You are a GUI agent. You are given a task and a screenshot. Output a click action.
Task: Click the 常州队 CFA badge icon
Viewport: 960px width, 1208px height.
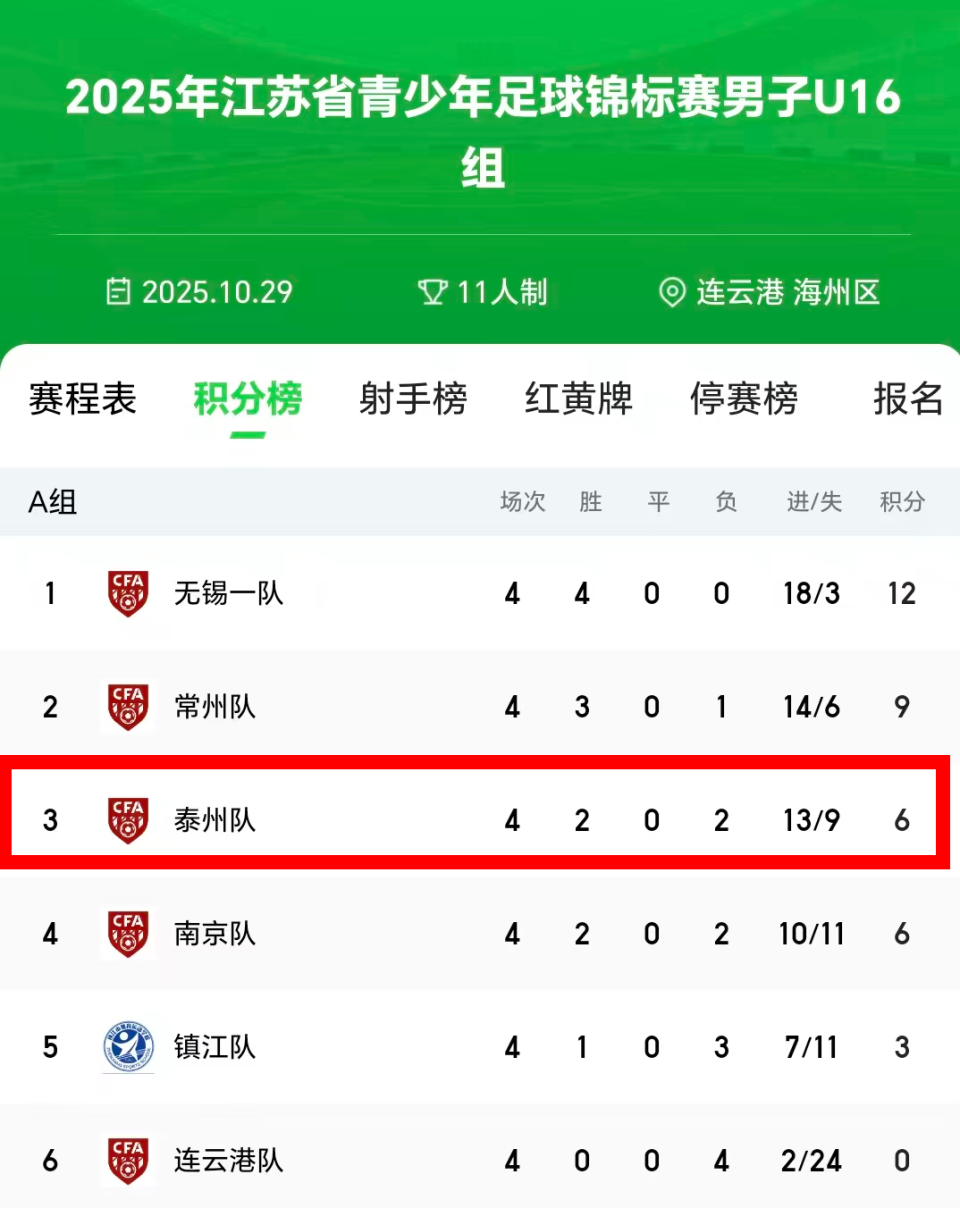(x=128, y=707)
